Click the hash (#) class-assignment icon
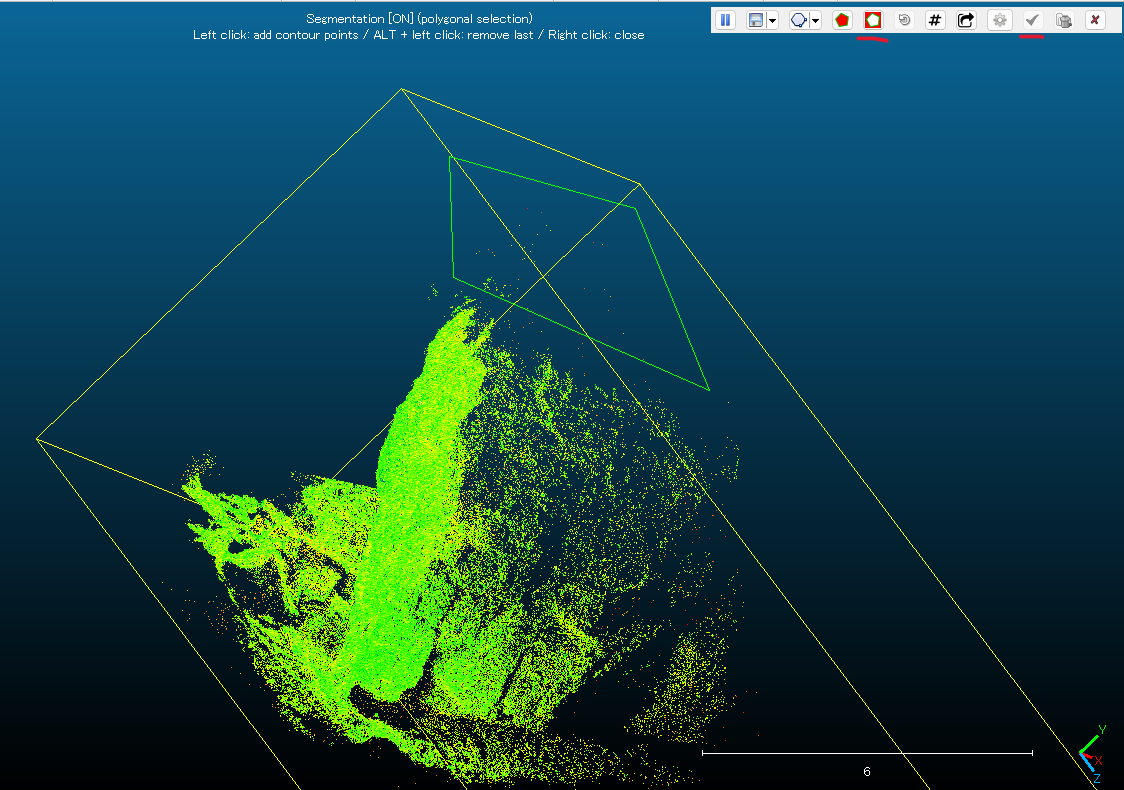 935,20
